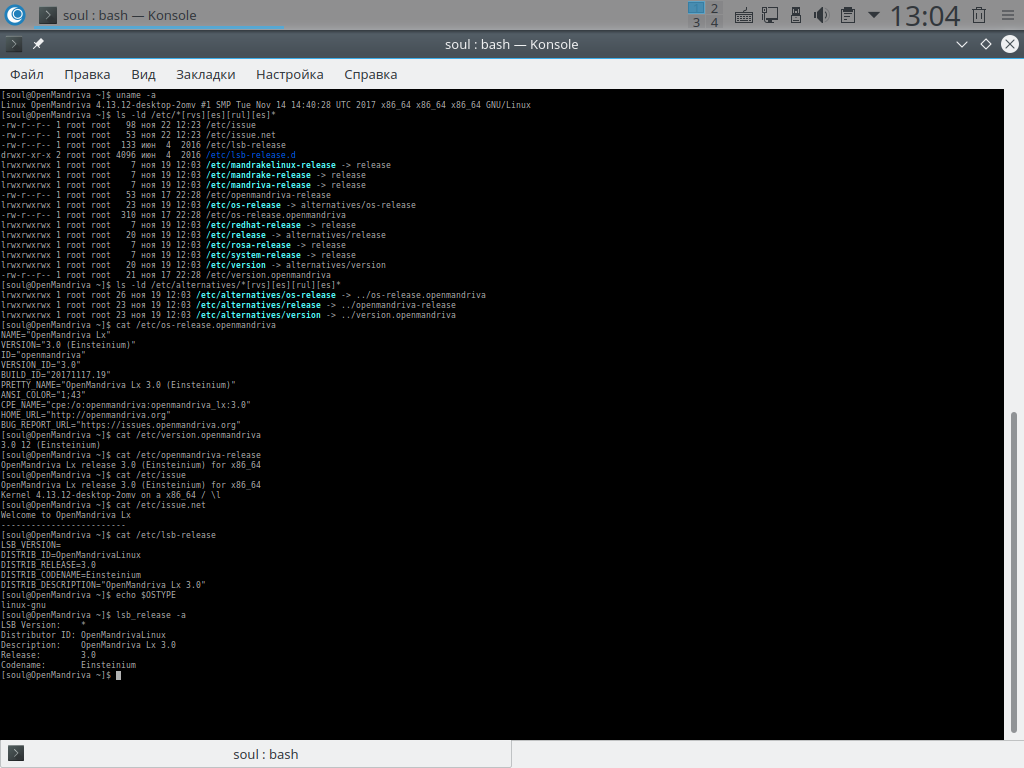Click the 'Distributor ID: OpenMandrivaLinux' line

[x=83, y=635]
